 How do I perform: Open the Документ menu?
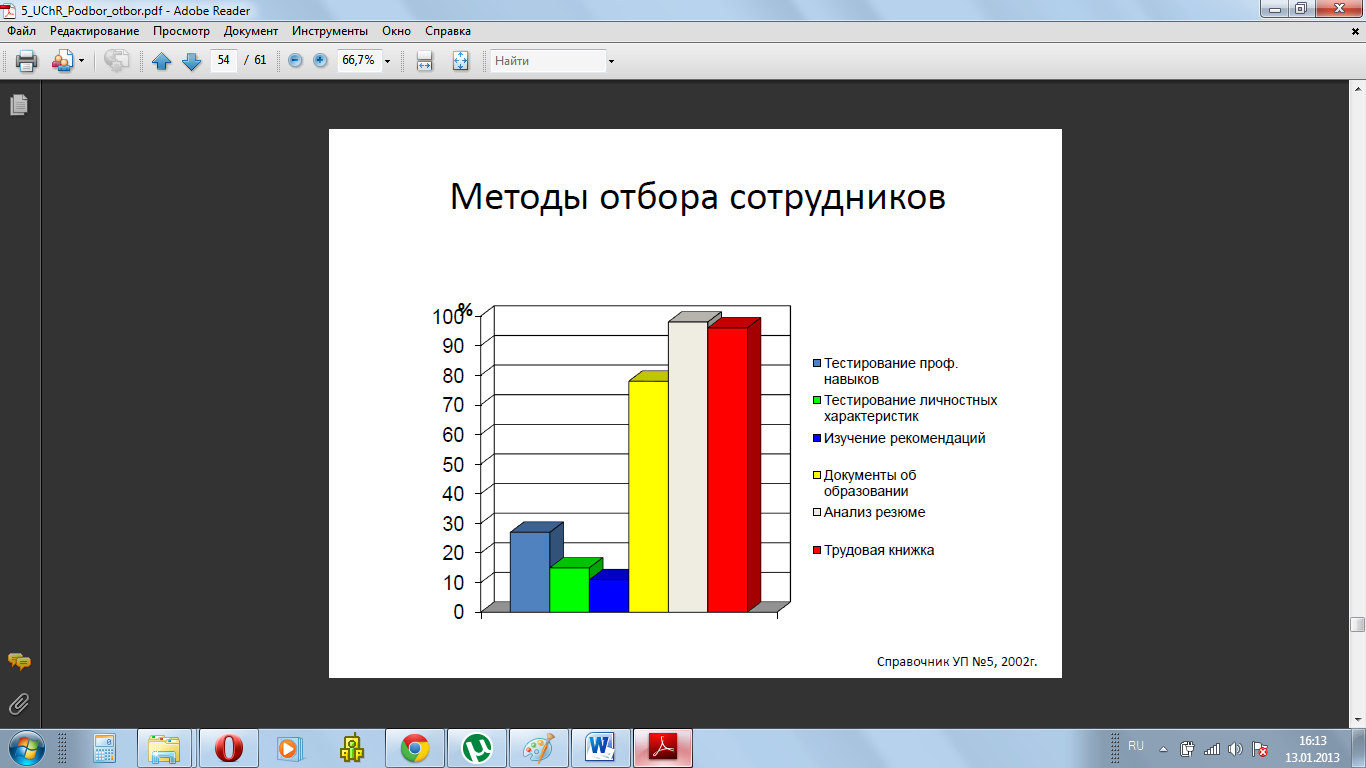tap(251, 31)
